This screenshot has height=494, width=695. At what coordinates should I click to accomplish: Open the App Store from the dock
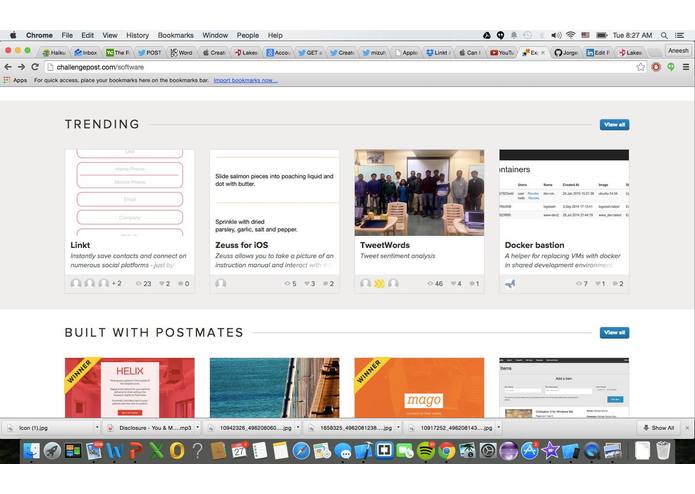pyautogui.click(x=529, y=451)
